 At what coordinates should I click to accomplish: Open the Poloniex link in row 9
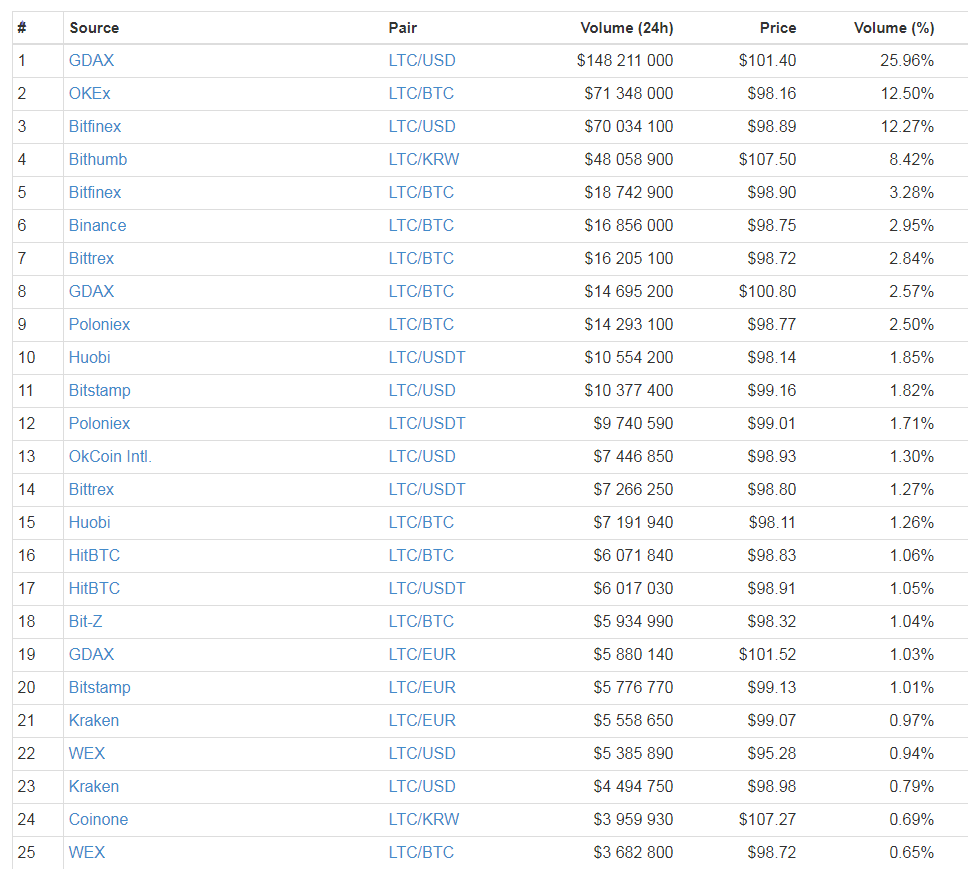(x=99, y=325)
